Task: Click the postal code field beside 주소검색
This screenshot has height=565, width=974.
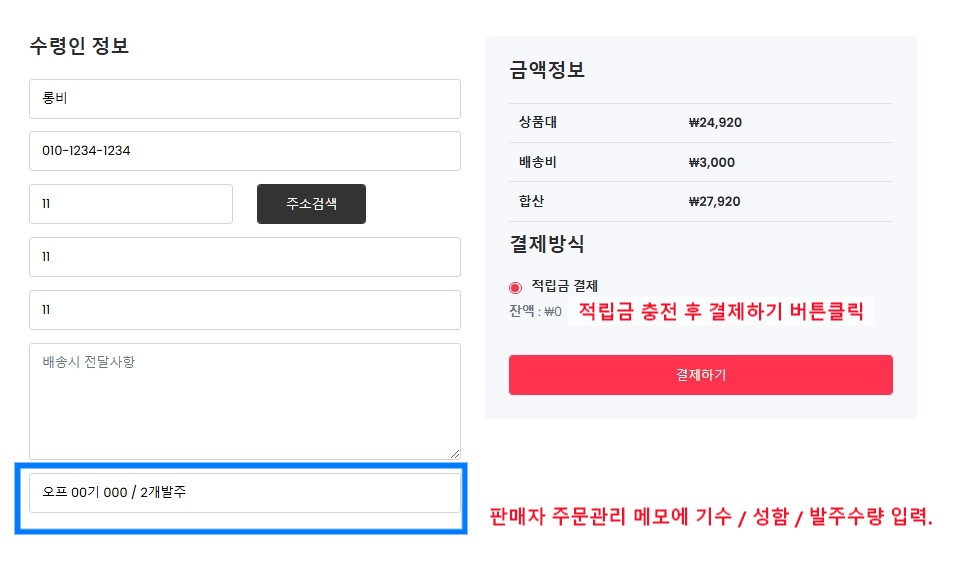Action: [131, 204]
